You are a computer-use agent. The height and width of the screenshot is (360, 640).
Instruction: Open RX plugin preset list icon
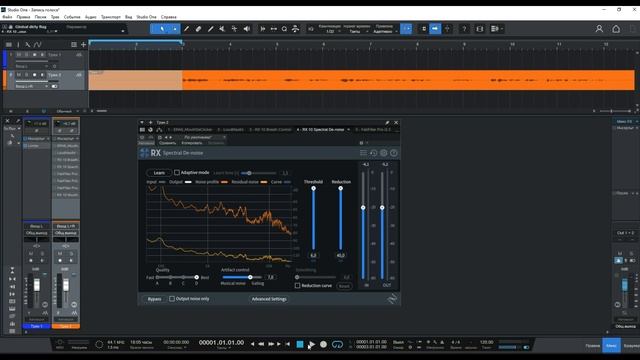(363, 153)
